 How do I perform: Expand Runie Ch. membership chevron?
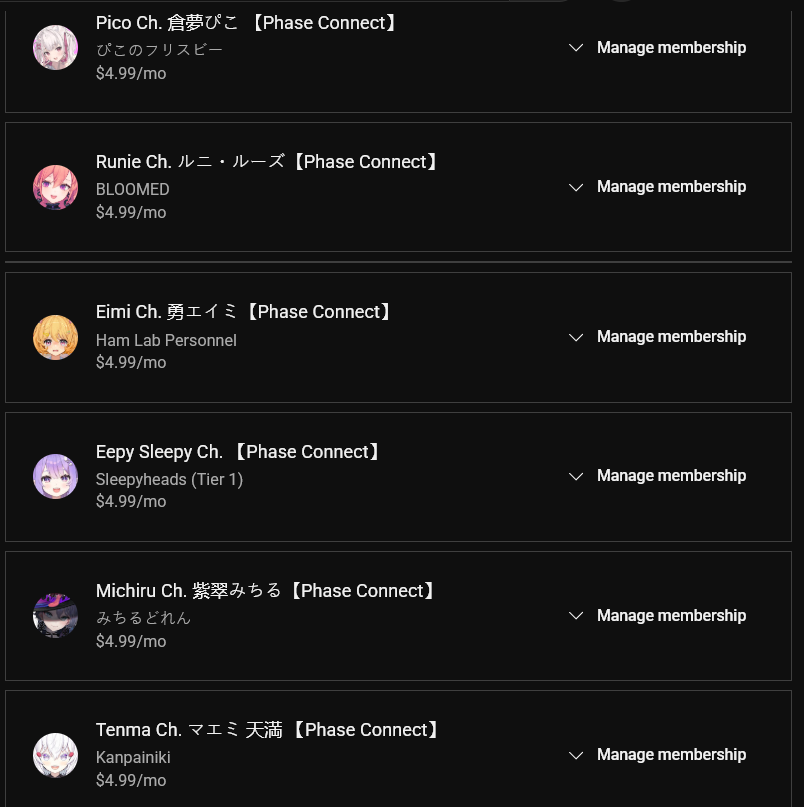click(576, 187)
